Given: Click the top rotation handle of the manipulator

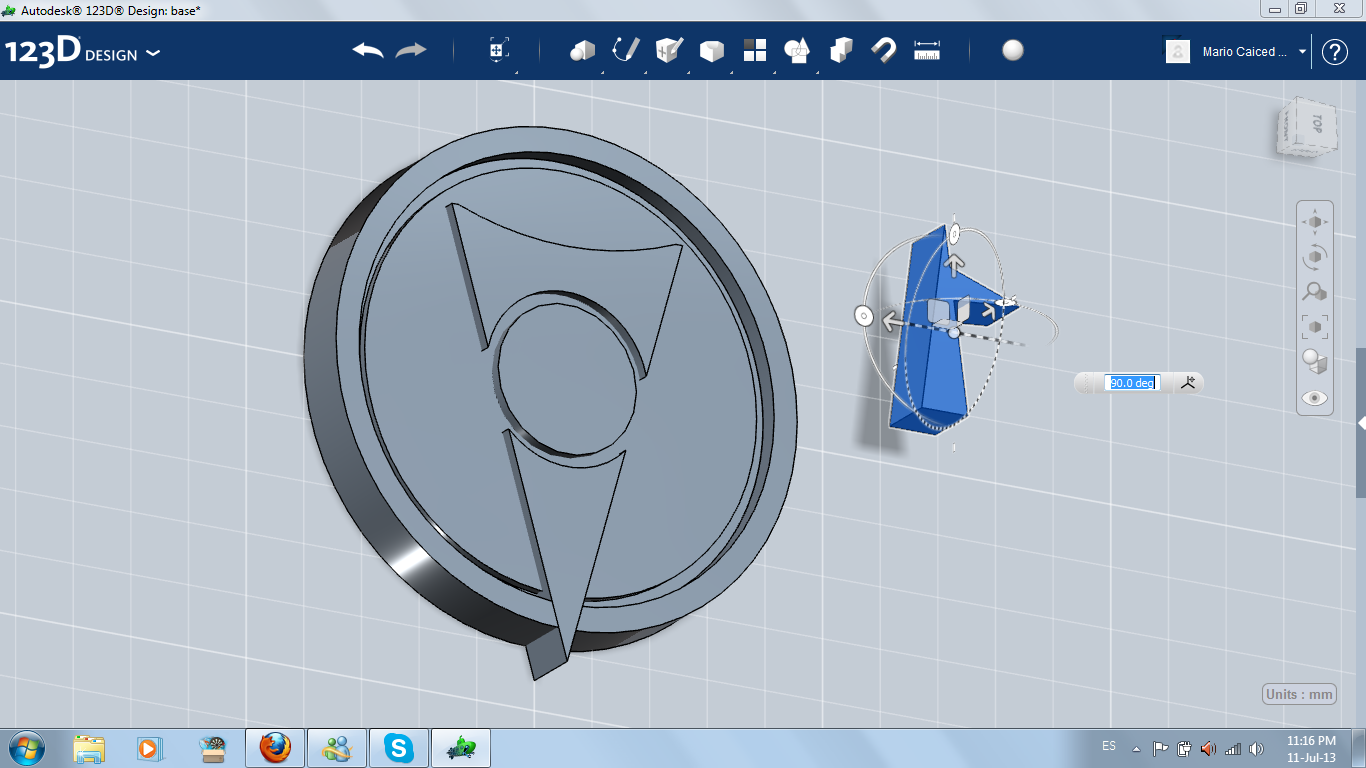Looking at the screenshot, I should (x=953, y=234).
